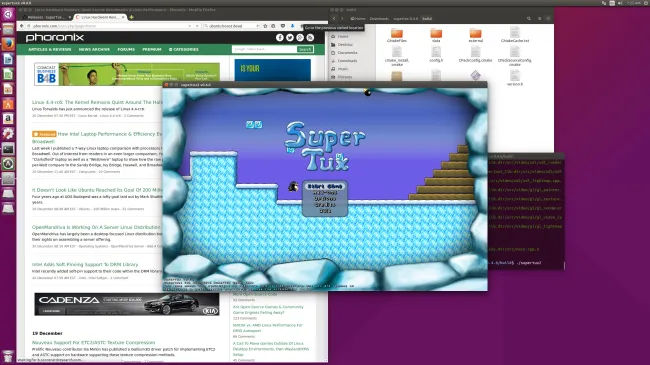Select Start Game in SuperTux menu
650x365 pixels.
(x=325, y=187)
